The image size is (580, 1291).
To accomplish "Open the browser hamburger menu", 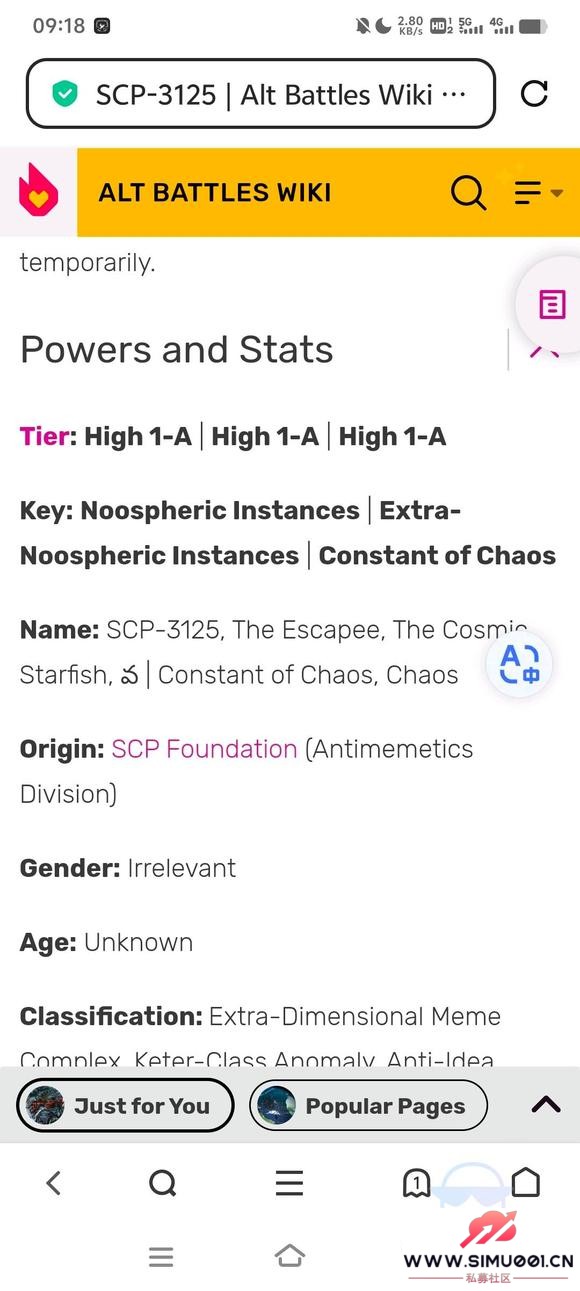I will point(290,1183).
